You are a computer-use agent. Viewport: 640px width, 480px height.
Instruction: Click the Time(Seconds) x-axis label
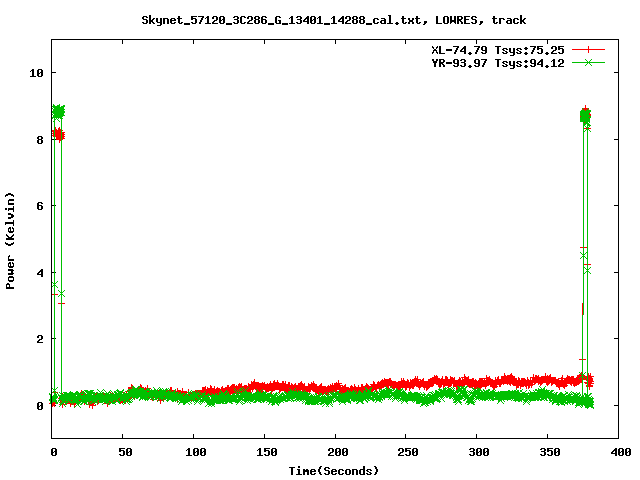334,471
